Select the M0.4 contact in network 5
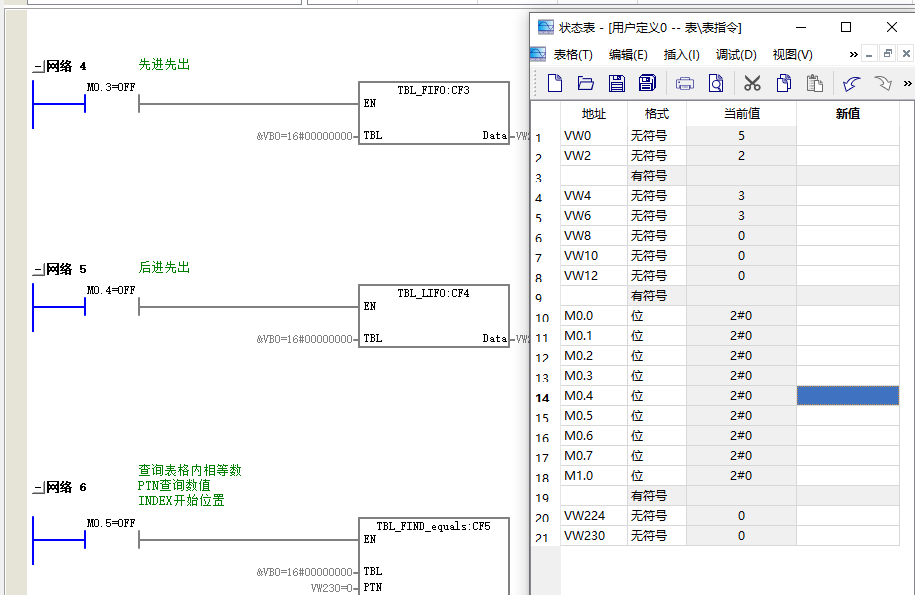Screen dimensions: 915x595 coord(111,307)
